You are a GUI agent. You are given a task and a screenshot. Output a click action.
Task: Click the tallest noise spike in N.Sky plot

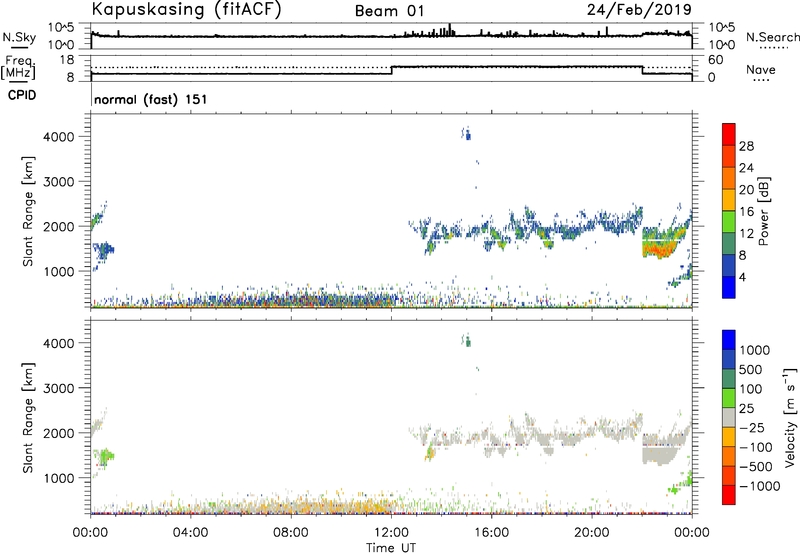(449, 30)
